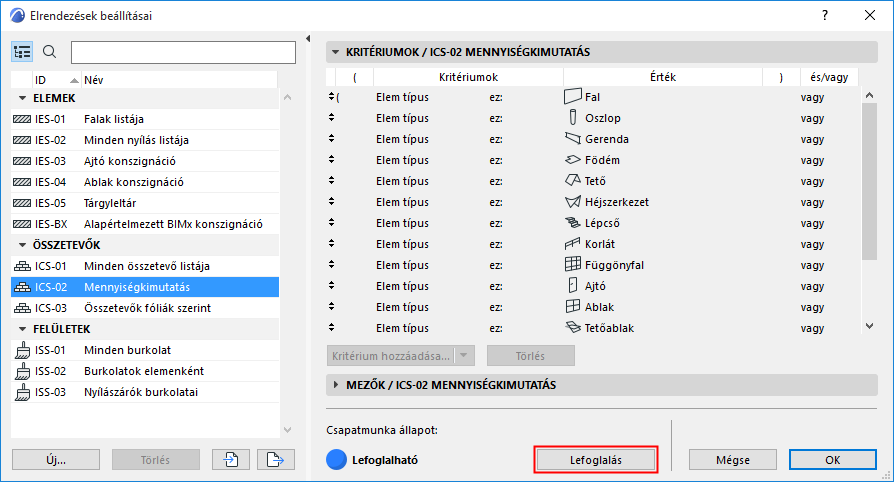
Task: Click the door icon next to Ajtó
Action: 573,286
